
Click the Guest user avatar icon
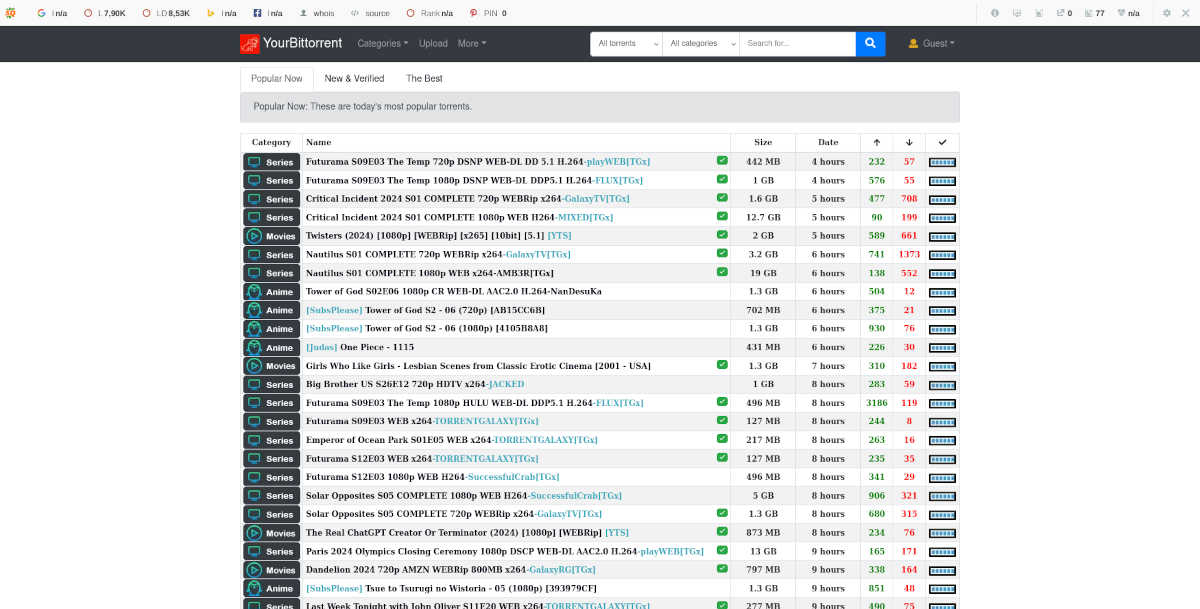913,43
